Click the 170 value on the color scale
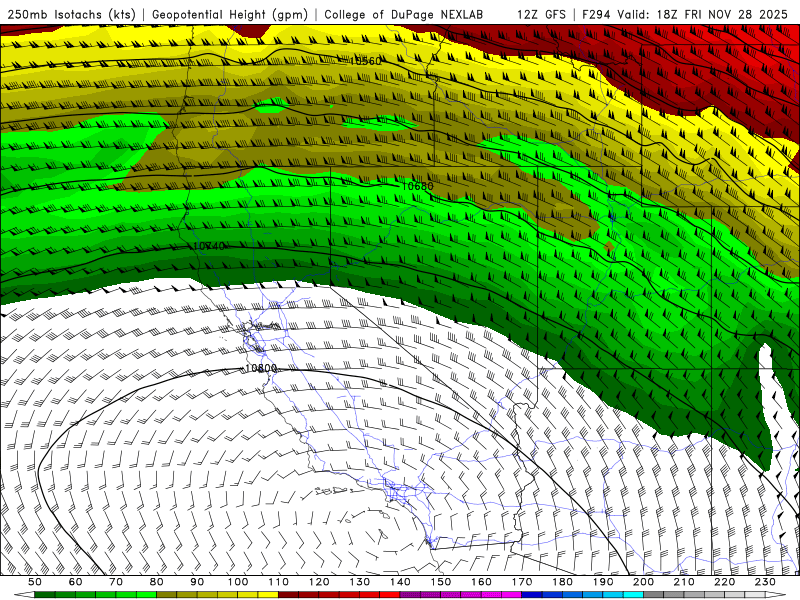This screenshot has width=800, height=600. [522, 582]
